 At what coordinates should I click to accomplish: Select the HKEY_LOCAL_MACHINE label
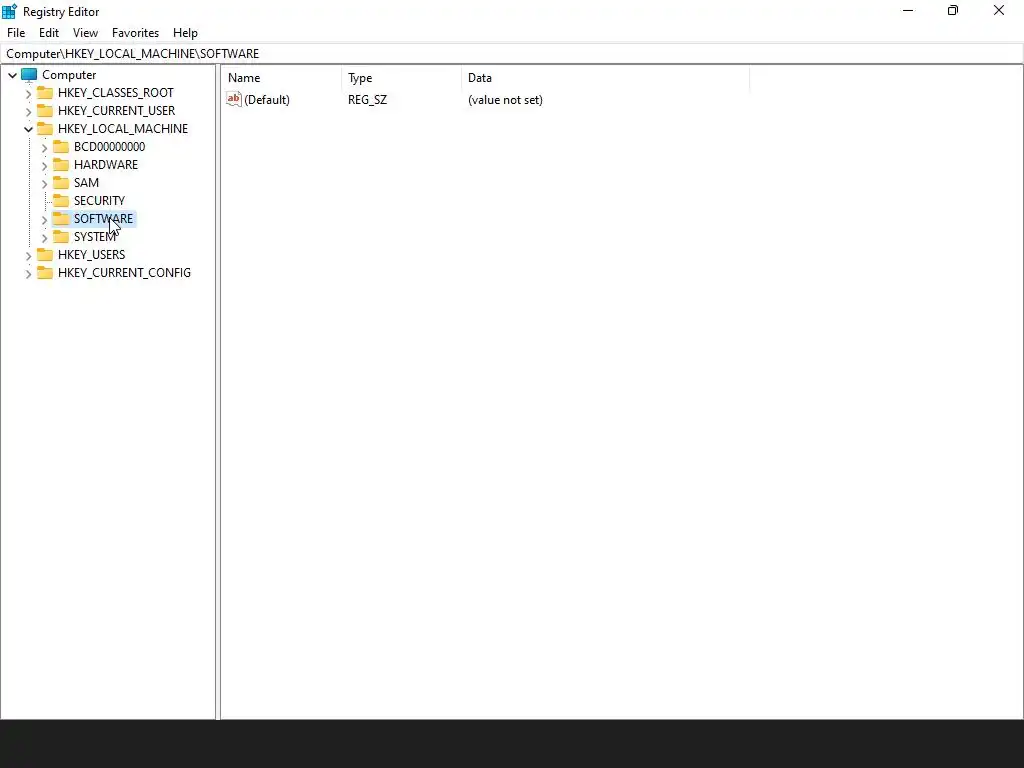click(123, 129)
